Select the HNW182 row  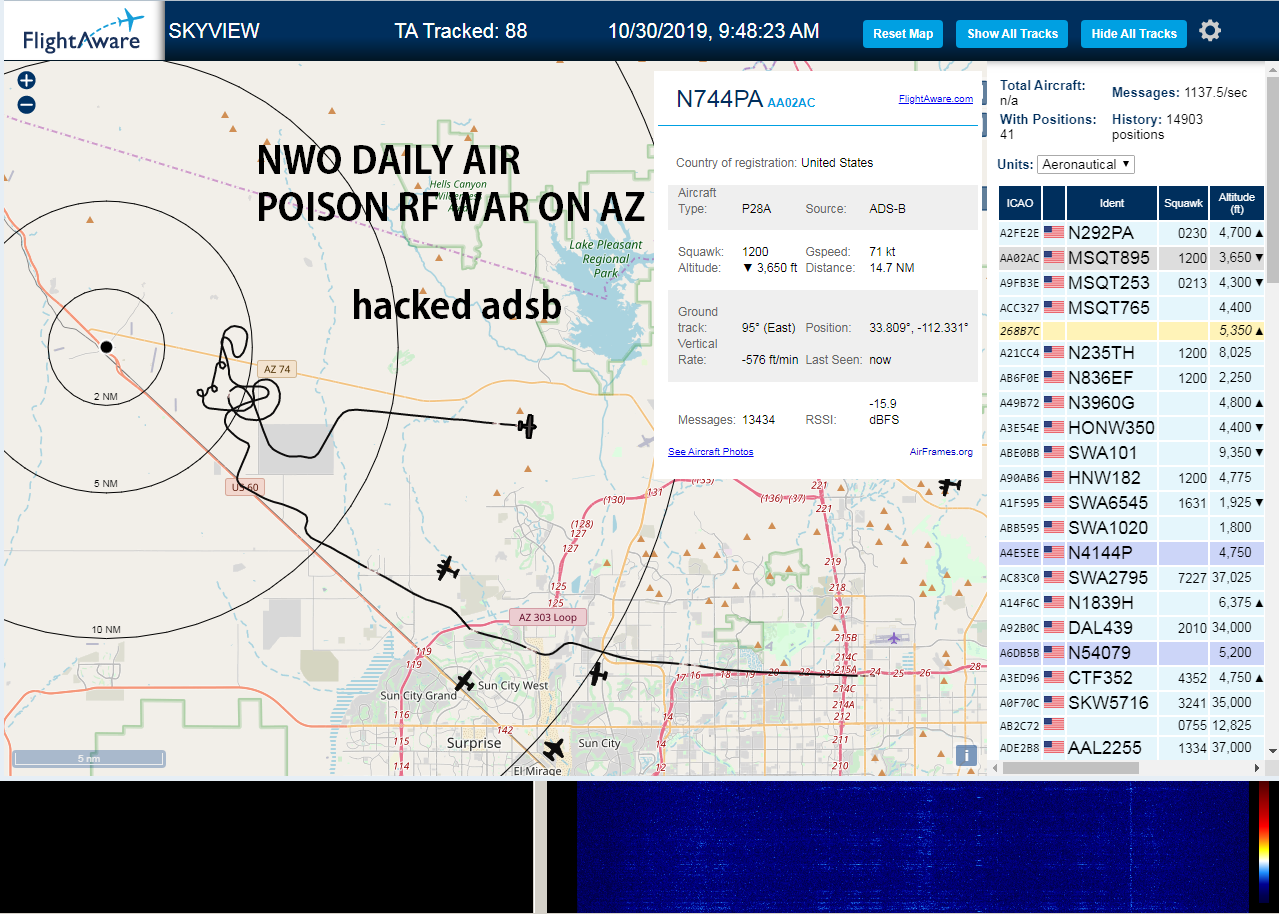(x=1132, y=478)
